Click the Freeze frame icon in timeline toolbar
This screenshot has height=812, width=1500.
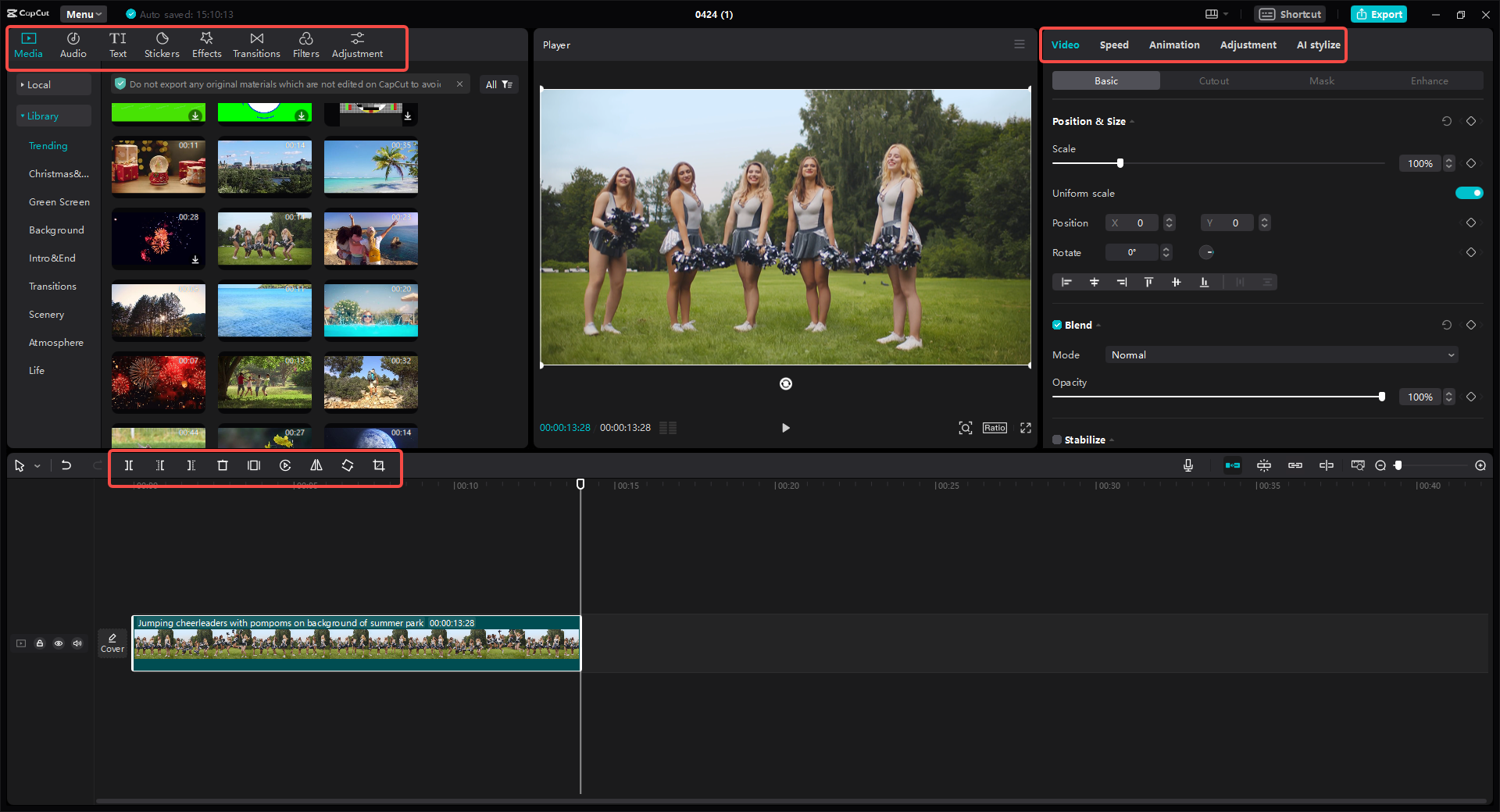tap(253, 465)
